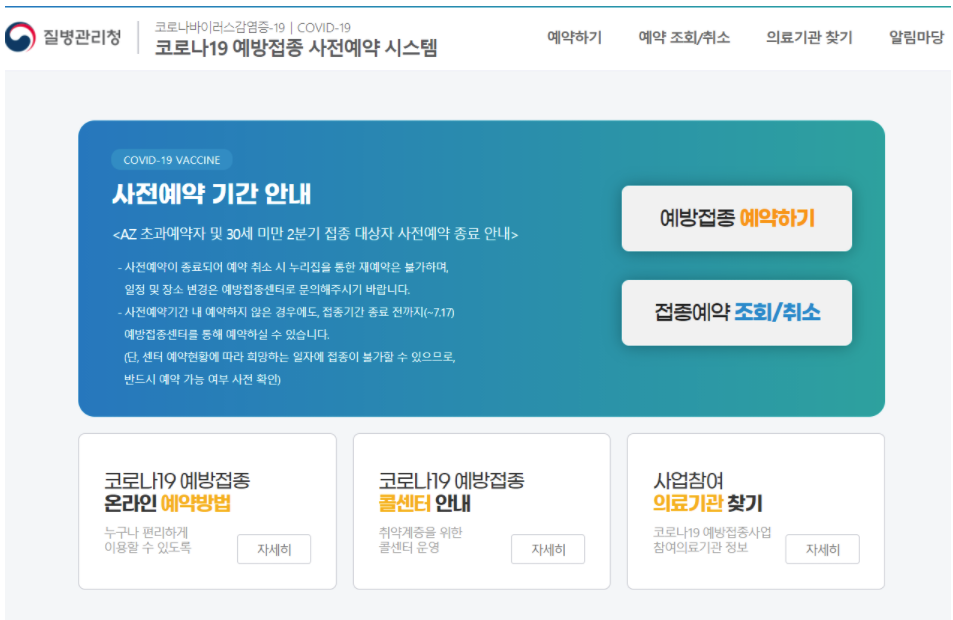The width and height of the screenshot is (953, 620).
Task: Click the 접종예약 조회/취소 button
Action: tap(737, 312)
